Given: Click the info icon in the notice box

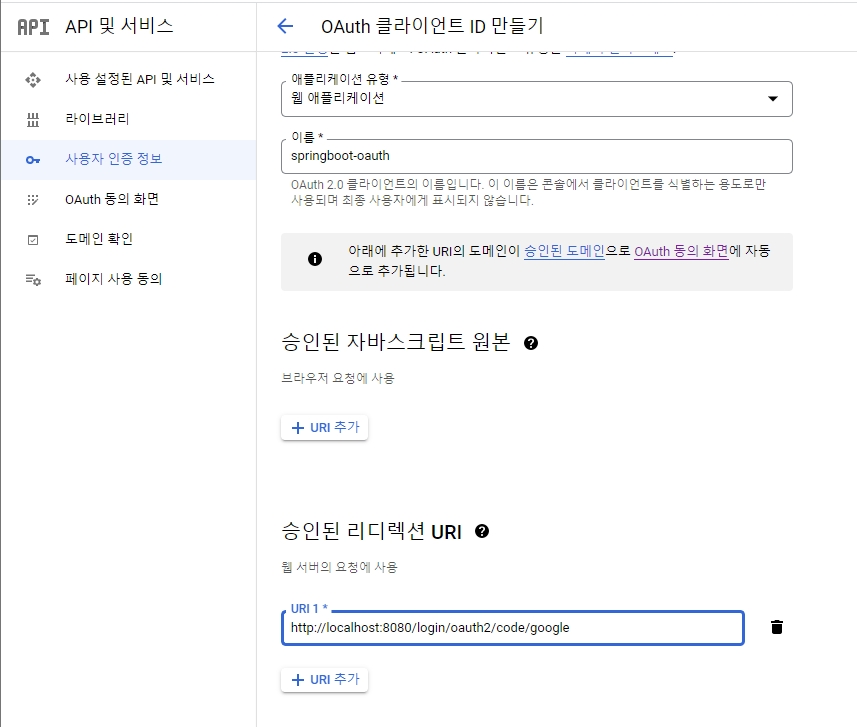Looking at the screenshot, I should coord(315,258).
